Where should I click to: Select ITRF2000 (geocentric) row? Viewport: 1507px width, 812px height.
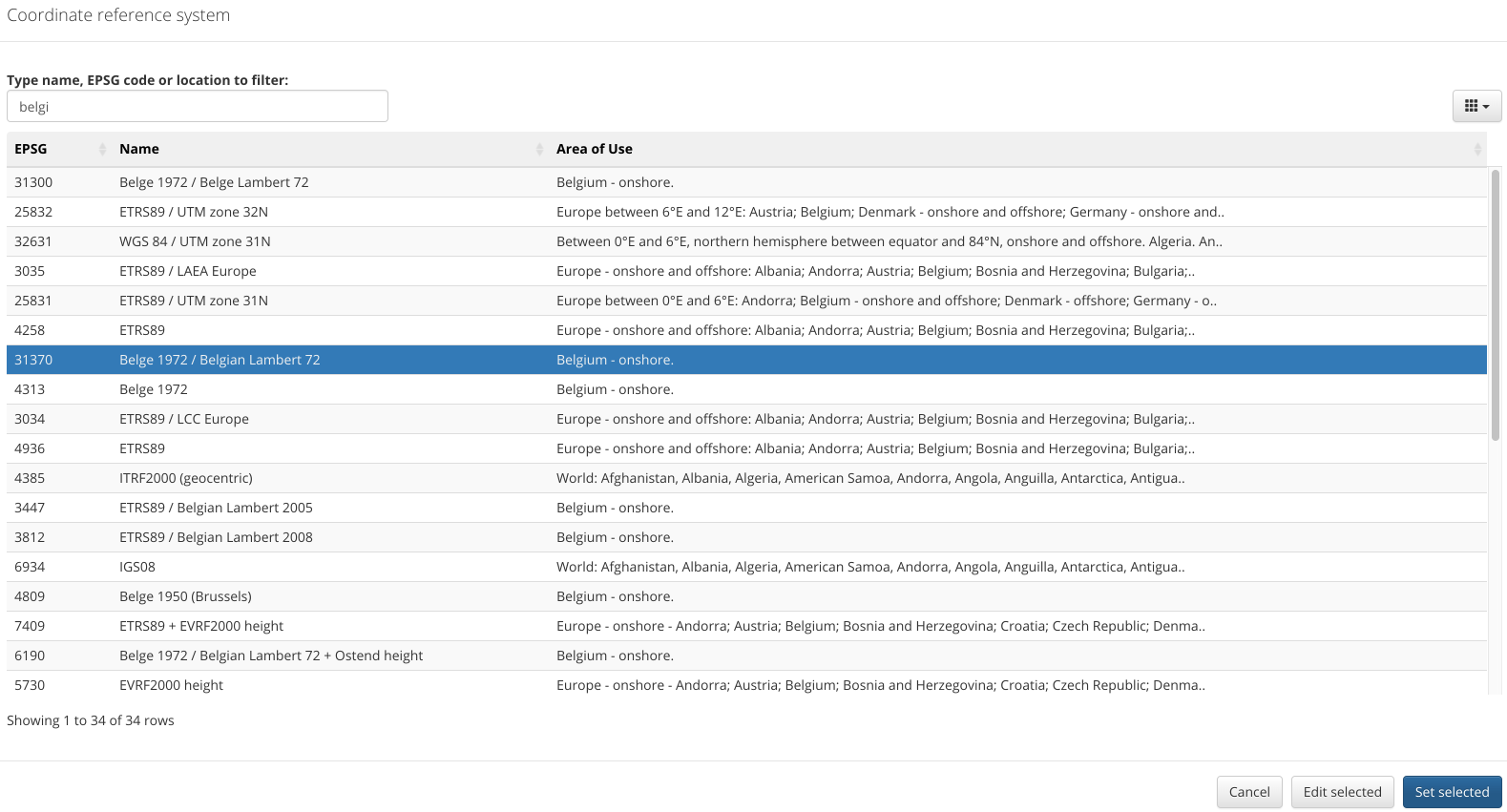click(186, 478)
